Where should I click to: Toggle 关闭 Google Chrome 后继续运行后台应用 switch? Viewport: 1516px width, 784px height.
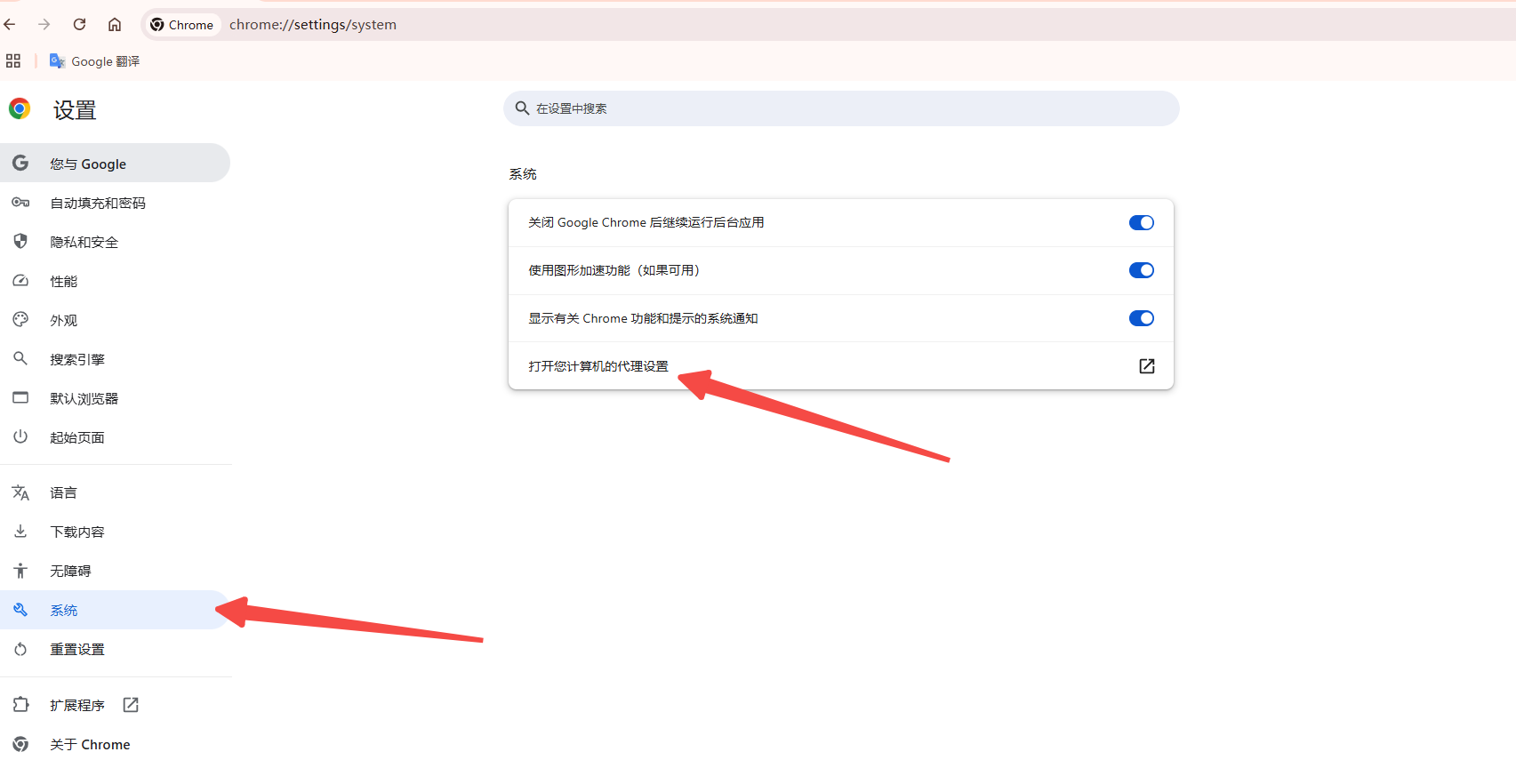coord(1141,223)
